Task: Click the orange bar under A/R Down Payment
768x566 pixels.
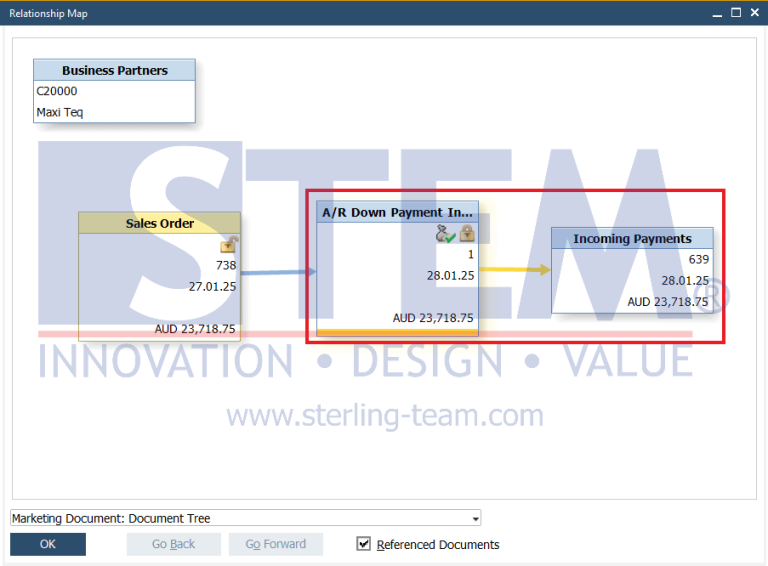Action: pos(397,331)
